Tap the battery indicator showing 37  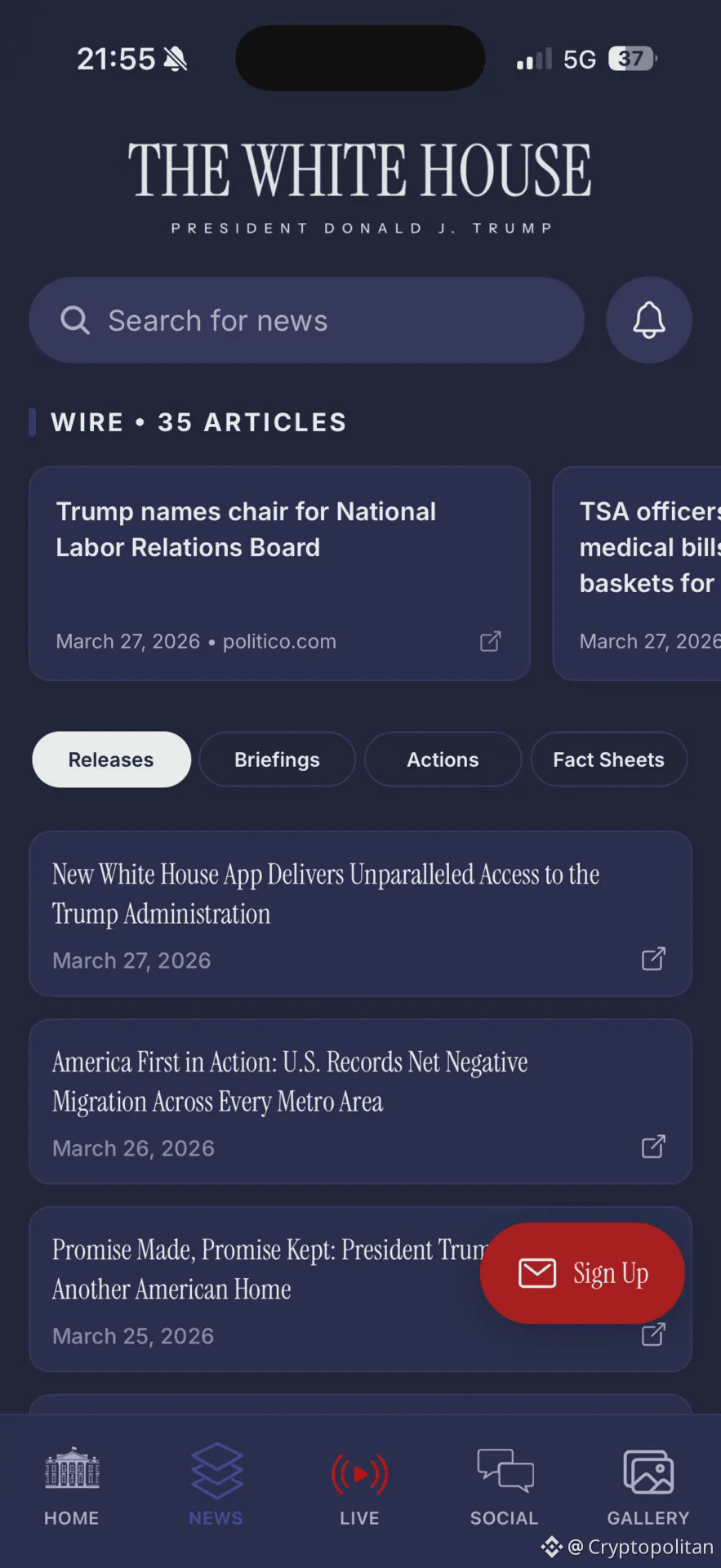[630, 58]
